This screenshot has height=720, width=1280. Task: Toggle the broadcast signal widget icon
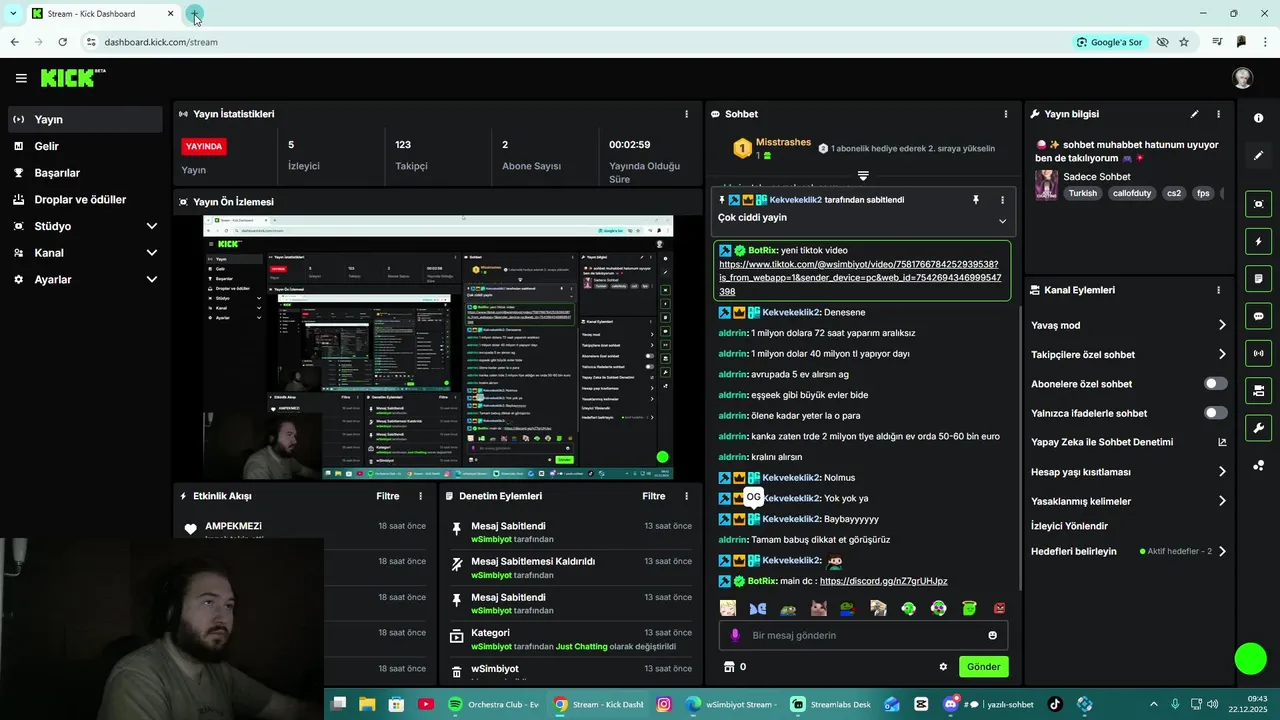(1258, 353)
